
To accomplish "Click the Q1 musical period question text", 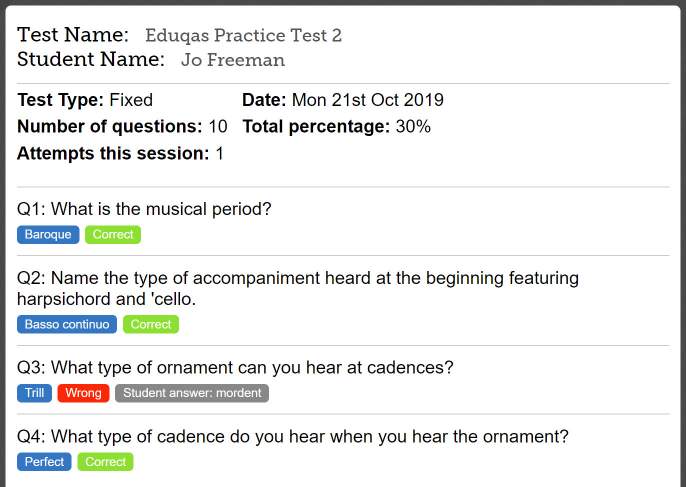I will (x=144, y=209).
